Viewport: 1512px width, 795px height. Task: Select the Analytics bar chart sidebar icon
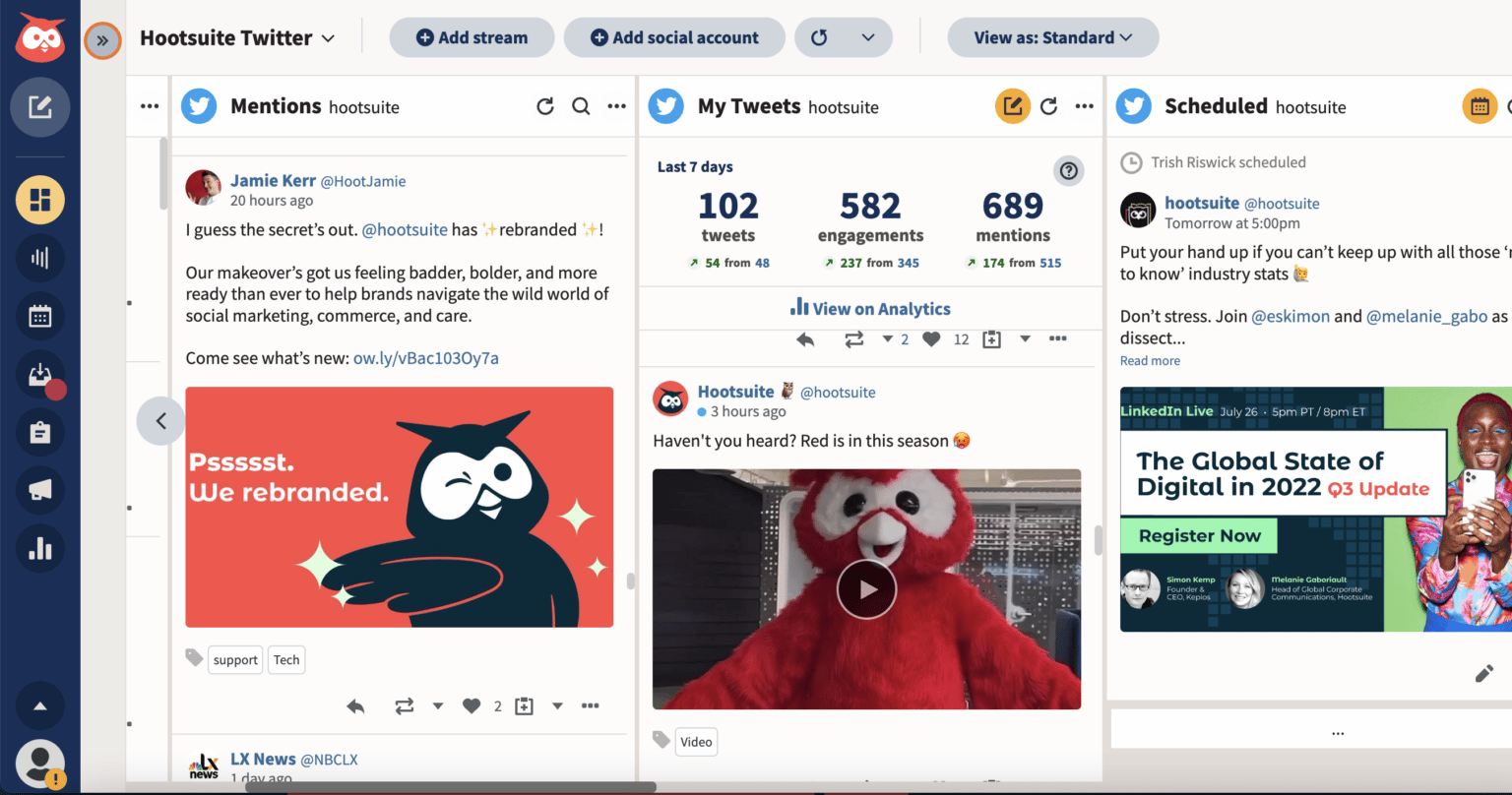(40, 549)
